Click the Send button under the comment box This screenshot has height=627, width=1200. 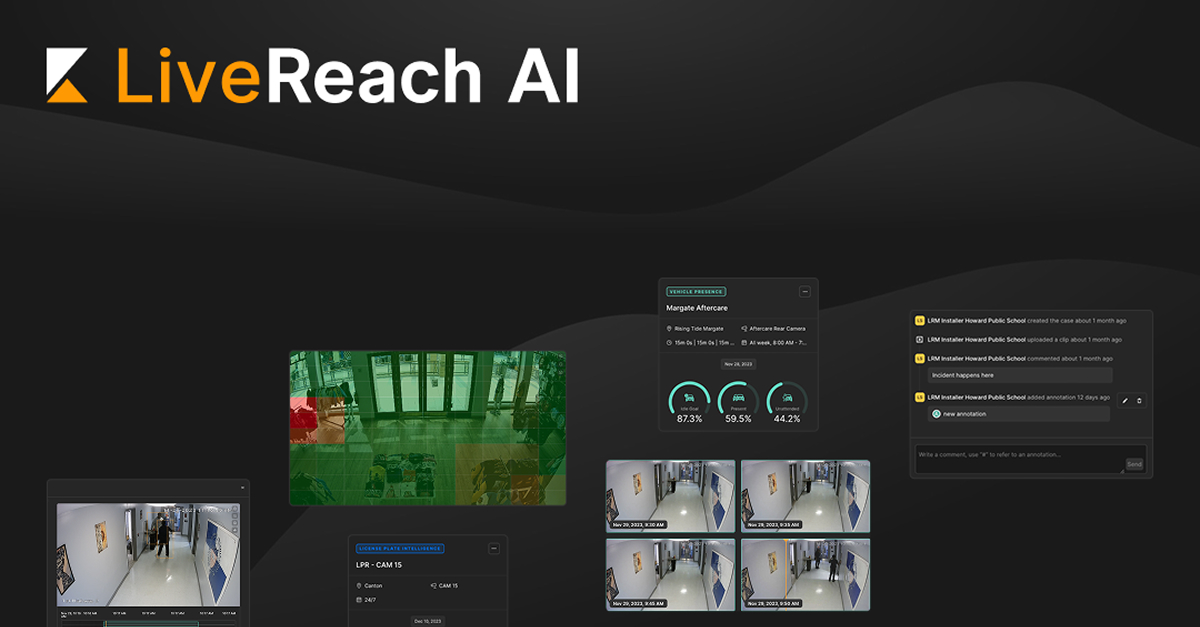[x=1134, y=464]
